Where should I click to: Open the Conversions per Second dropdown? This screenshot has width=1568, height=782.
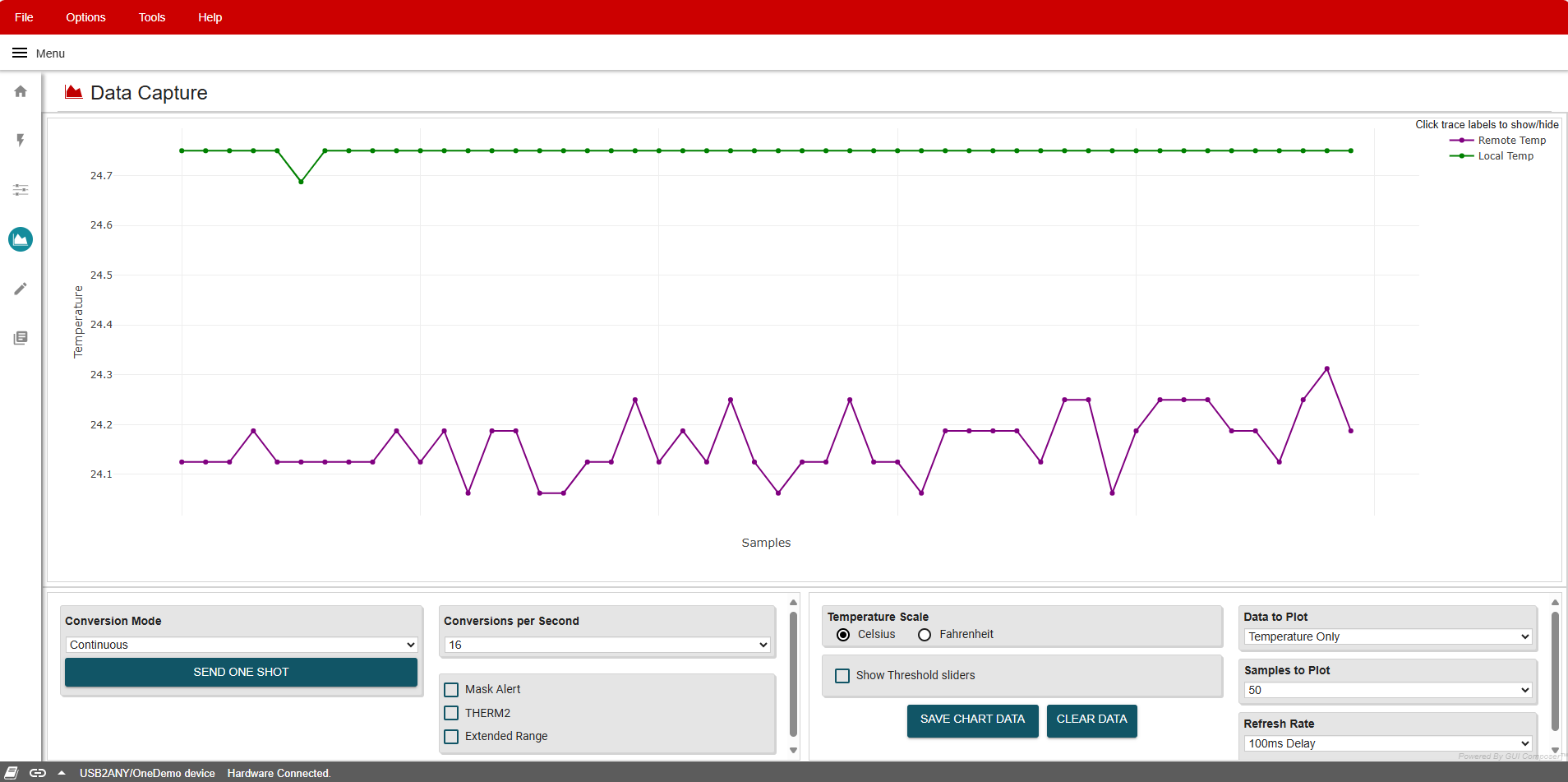click(606, 645)
